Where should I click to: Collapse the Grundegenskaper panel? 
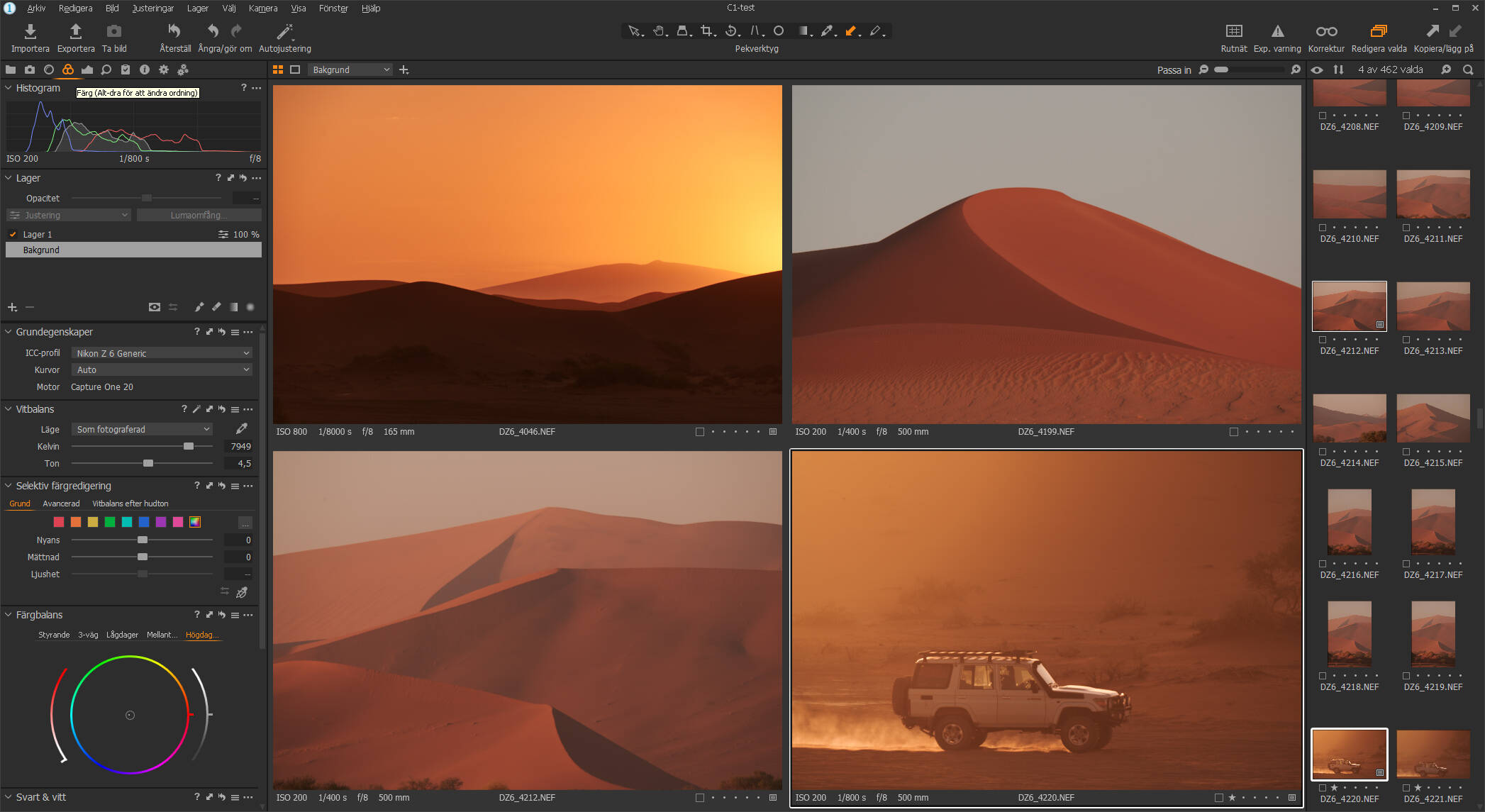[x=9, y=332]
